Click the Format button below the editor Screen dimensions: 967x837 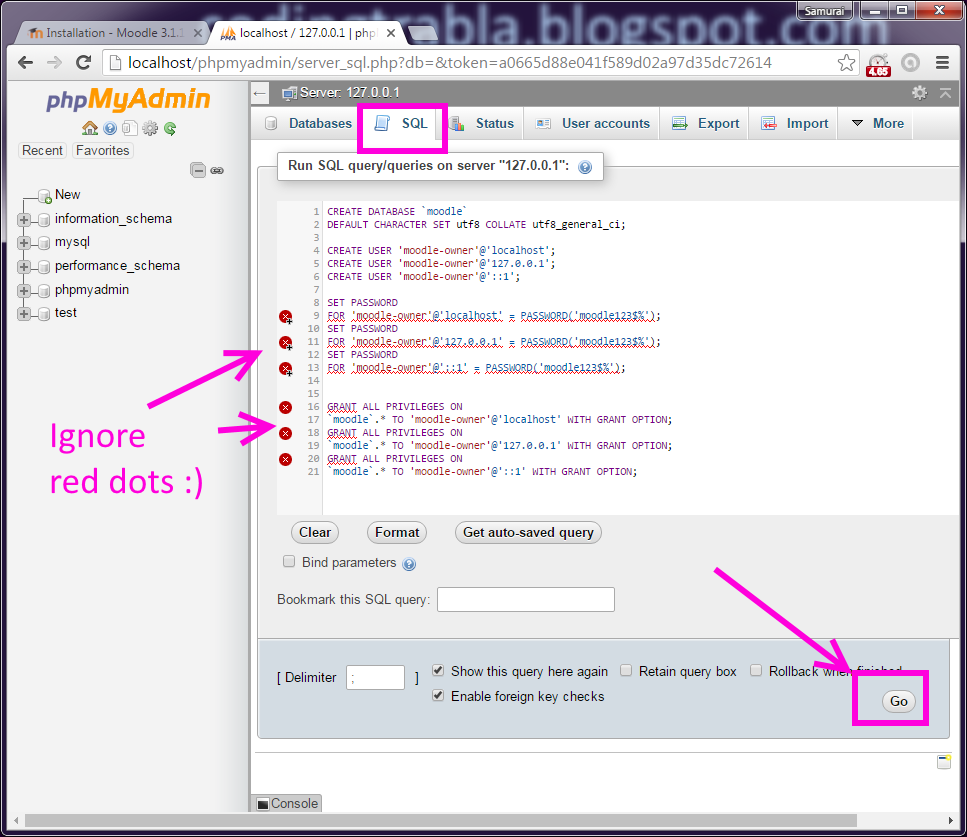tap(396, 532)
